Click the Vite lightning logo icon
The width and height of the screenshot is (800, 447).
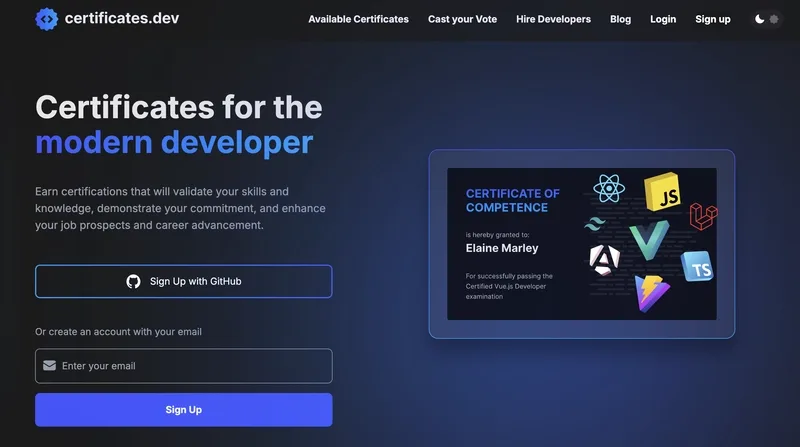652,293
